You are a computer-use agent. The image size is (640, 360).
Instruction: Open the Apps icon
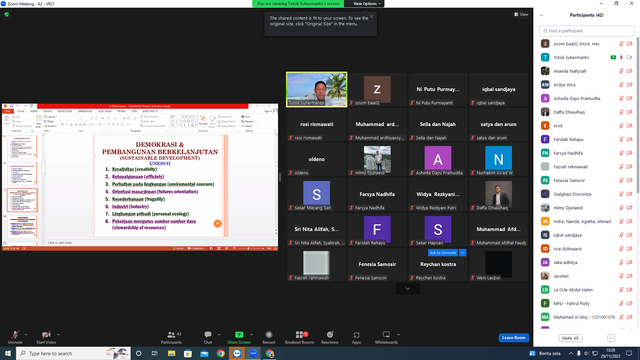tap(356, 335)
